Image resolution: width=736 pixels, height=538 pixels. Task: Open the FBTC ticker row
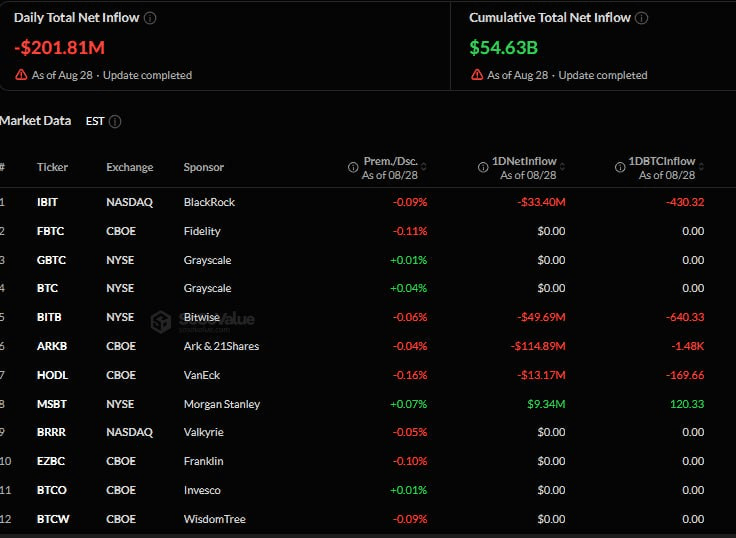368,231
